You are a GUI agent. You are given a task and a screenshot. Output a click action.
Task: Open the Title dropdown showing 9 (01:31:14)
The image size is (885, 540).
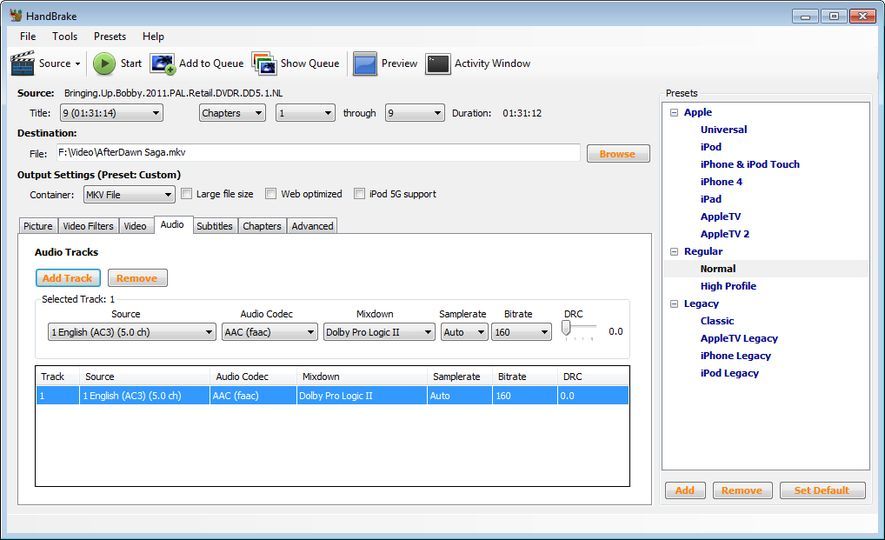[x=111, y=113]
